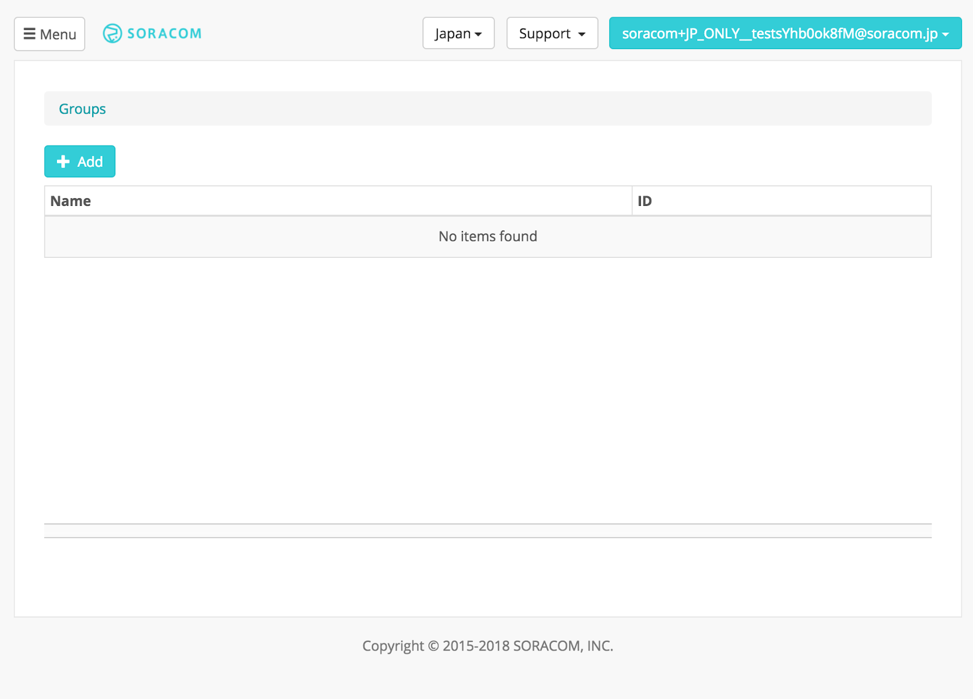Add a new group
The image size is (975, 699).
[80, 162]
